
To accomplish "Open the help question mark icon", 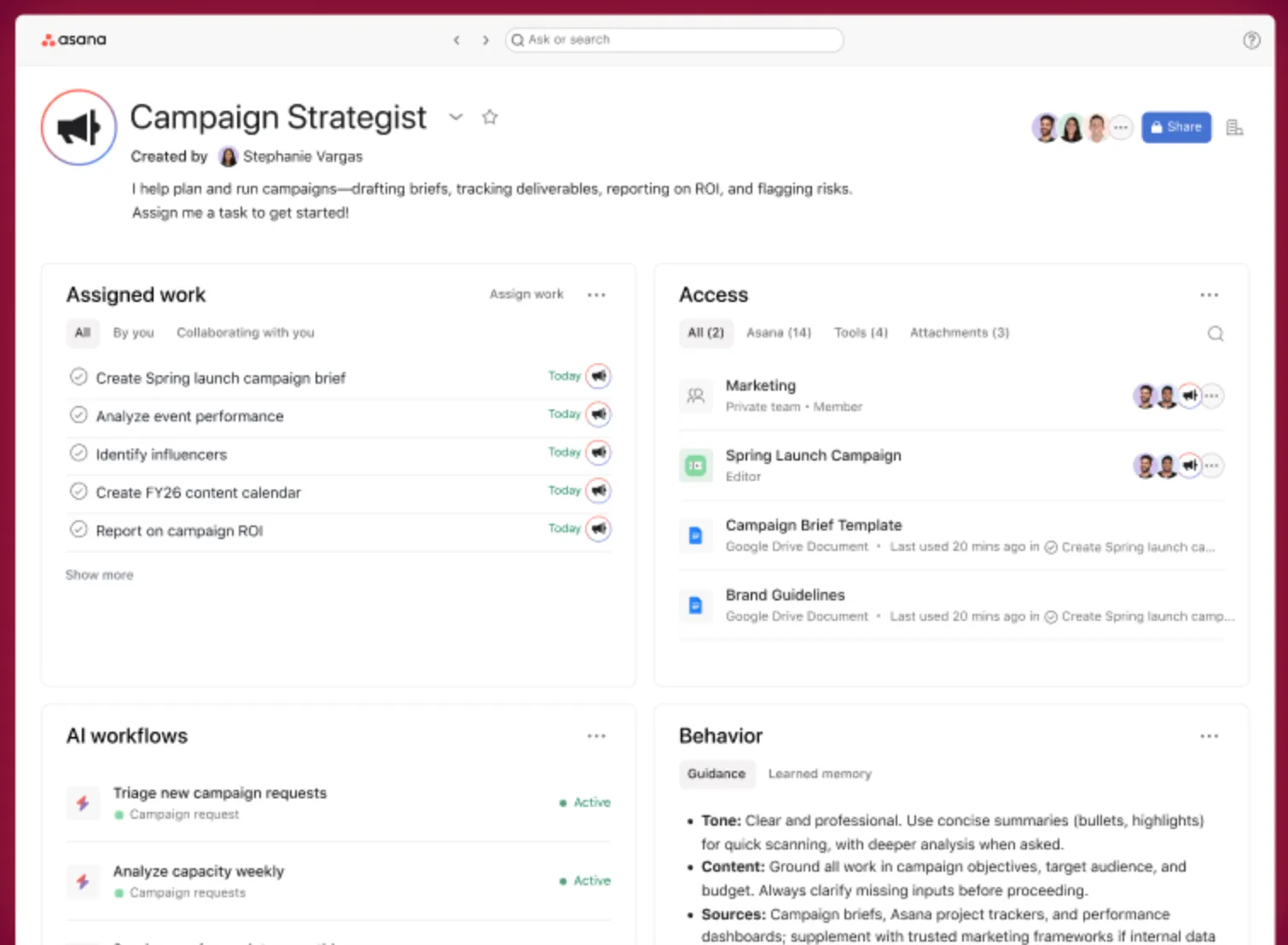I will 1251,40.
